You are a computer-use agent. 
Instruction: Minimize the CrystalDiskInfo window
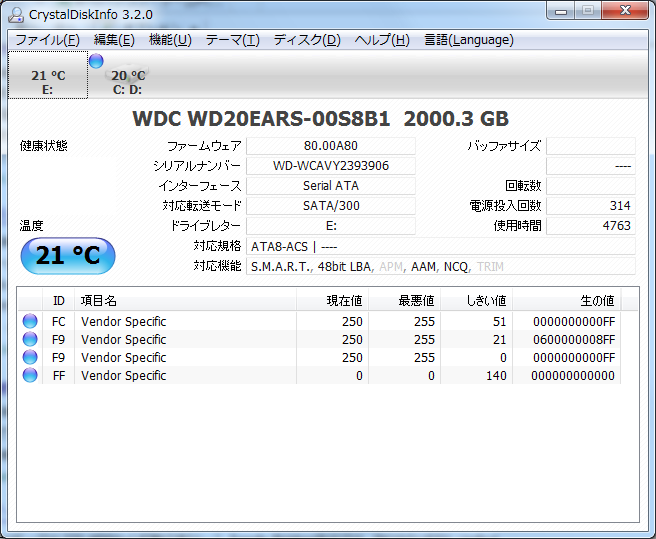click(x=561, y=10)
